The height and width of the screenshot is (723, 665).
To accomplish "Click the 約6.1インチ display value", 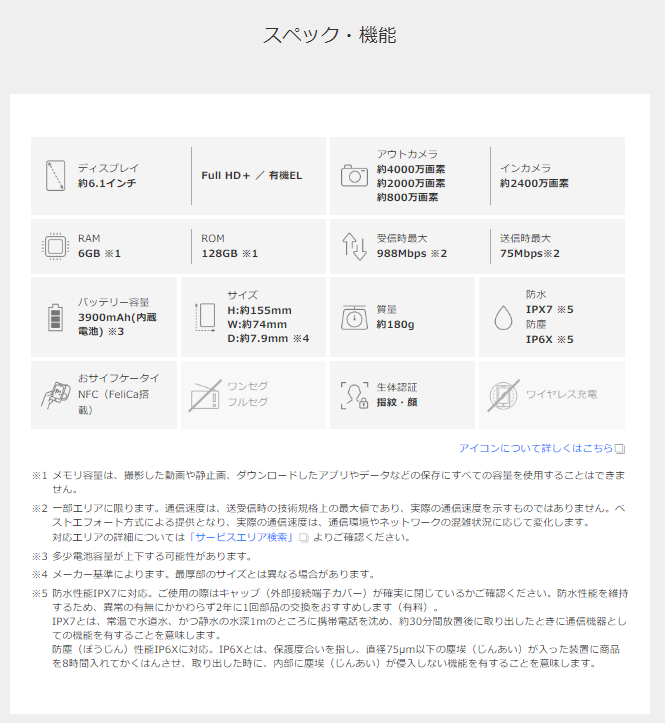I will click(x=107, y=183).
